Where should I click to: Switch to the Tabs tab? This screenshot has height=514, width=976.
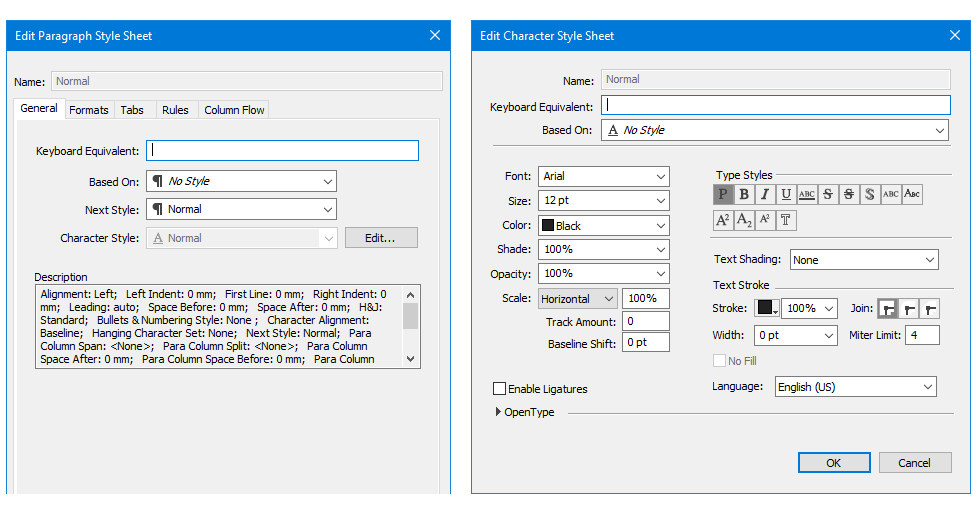point(132,110)
